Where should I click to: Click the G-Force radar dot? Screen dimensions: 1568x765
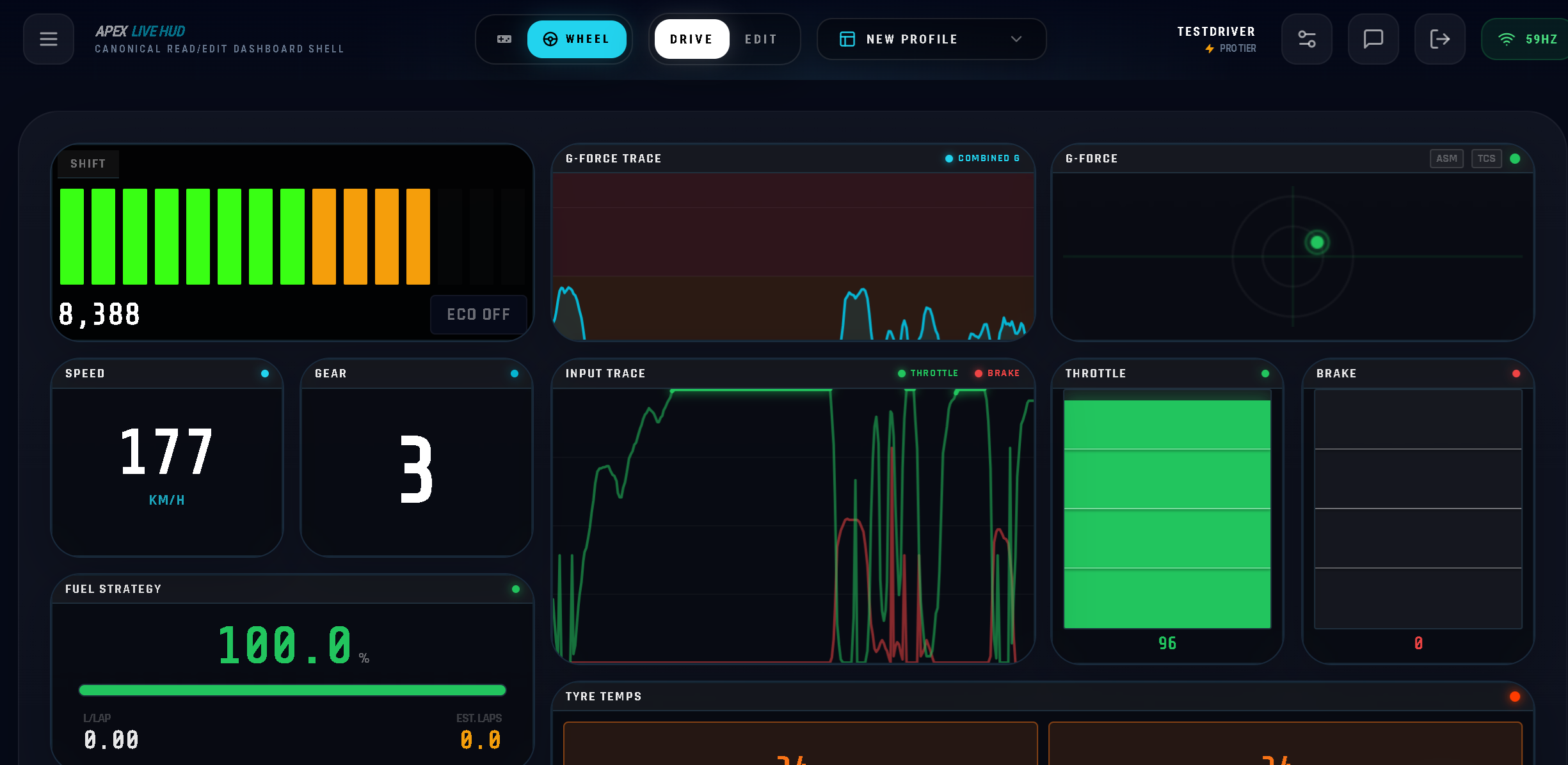(x=1317, y=242)
